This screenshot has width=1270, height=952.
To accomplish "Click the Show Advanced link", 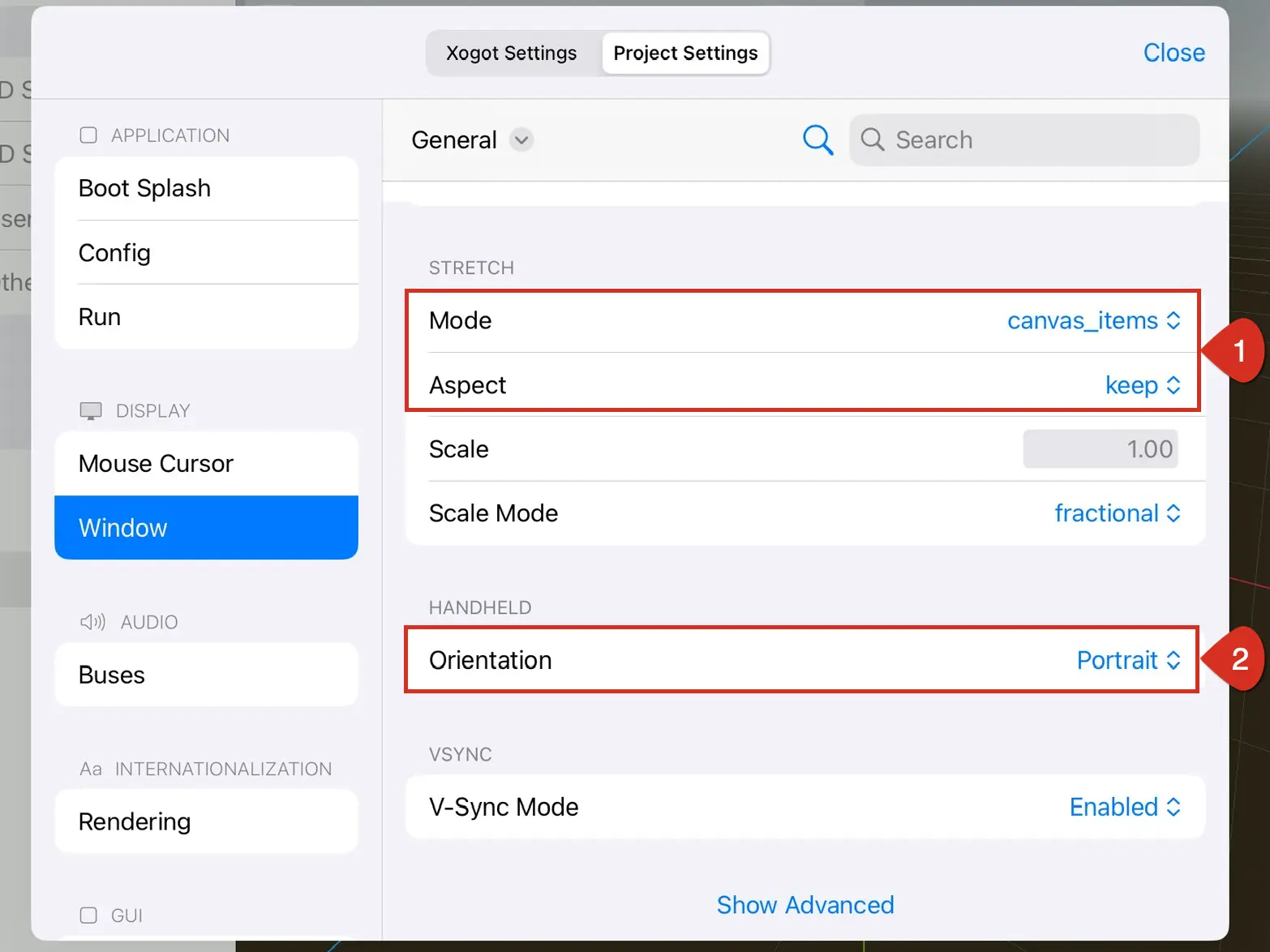I will point(805,905).
